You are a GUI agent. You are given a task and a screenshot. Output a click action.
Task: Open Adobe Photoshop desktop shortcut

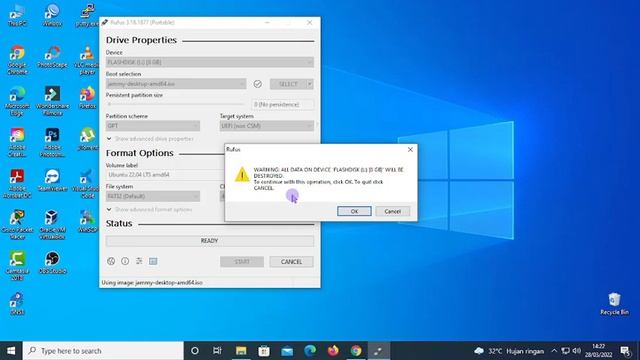(x=52, y=142)
